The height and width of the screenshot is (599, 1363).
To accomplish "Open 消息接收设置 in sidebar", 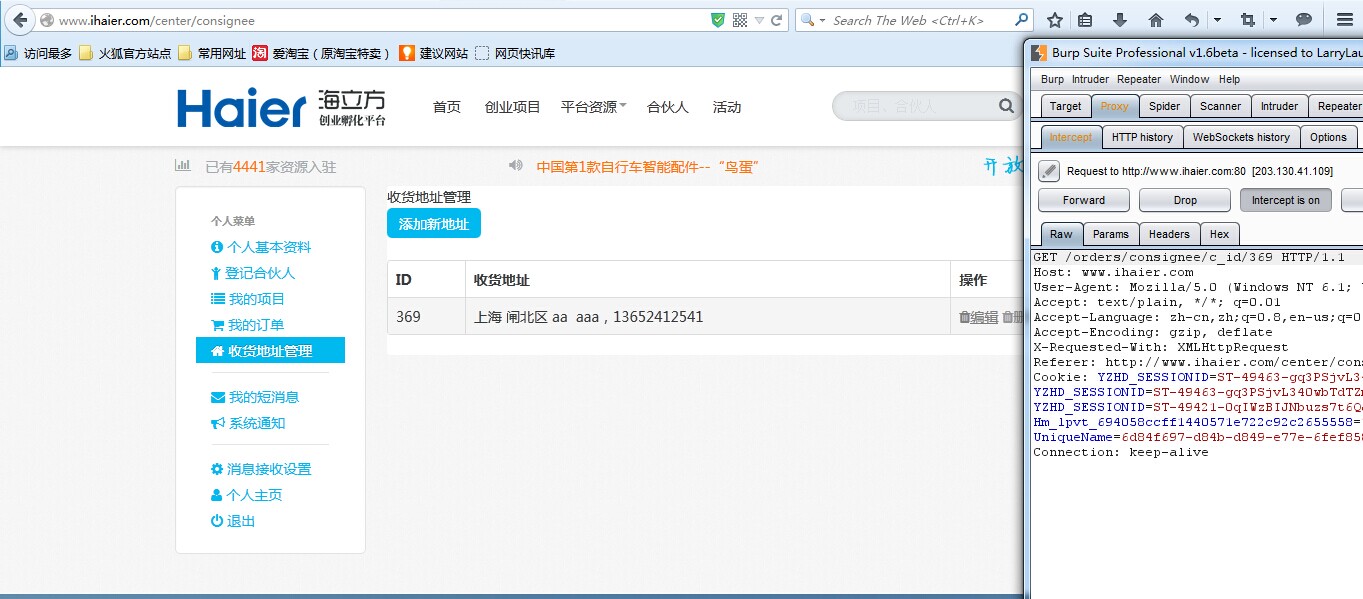I will [261, 469].
